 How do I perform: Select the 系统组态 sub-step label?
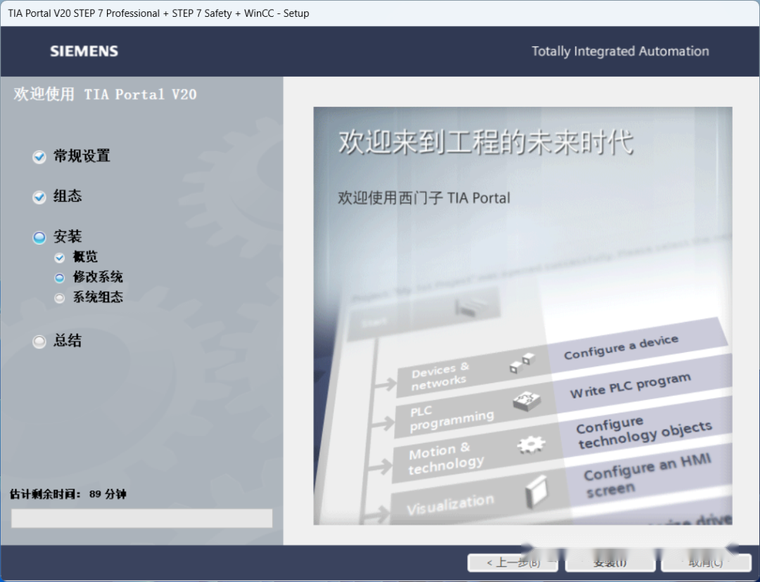click(x=98, y=297)
